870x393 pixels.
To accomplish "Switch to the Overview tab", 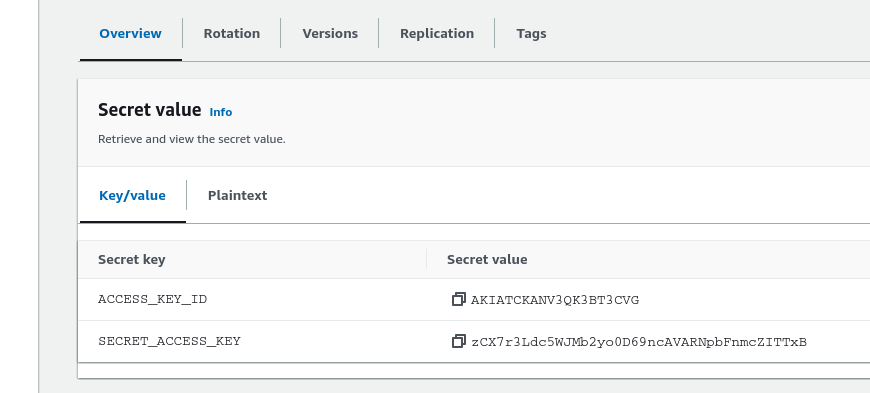I will (130, 33).
